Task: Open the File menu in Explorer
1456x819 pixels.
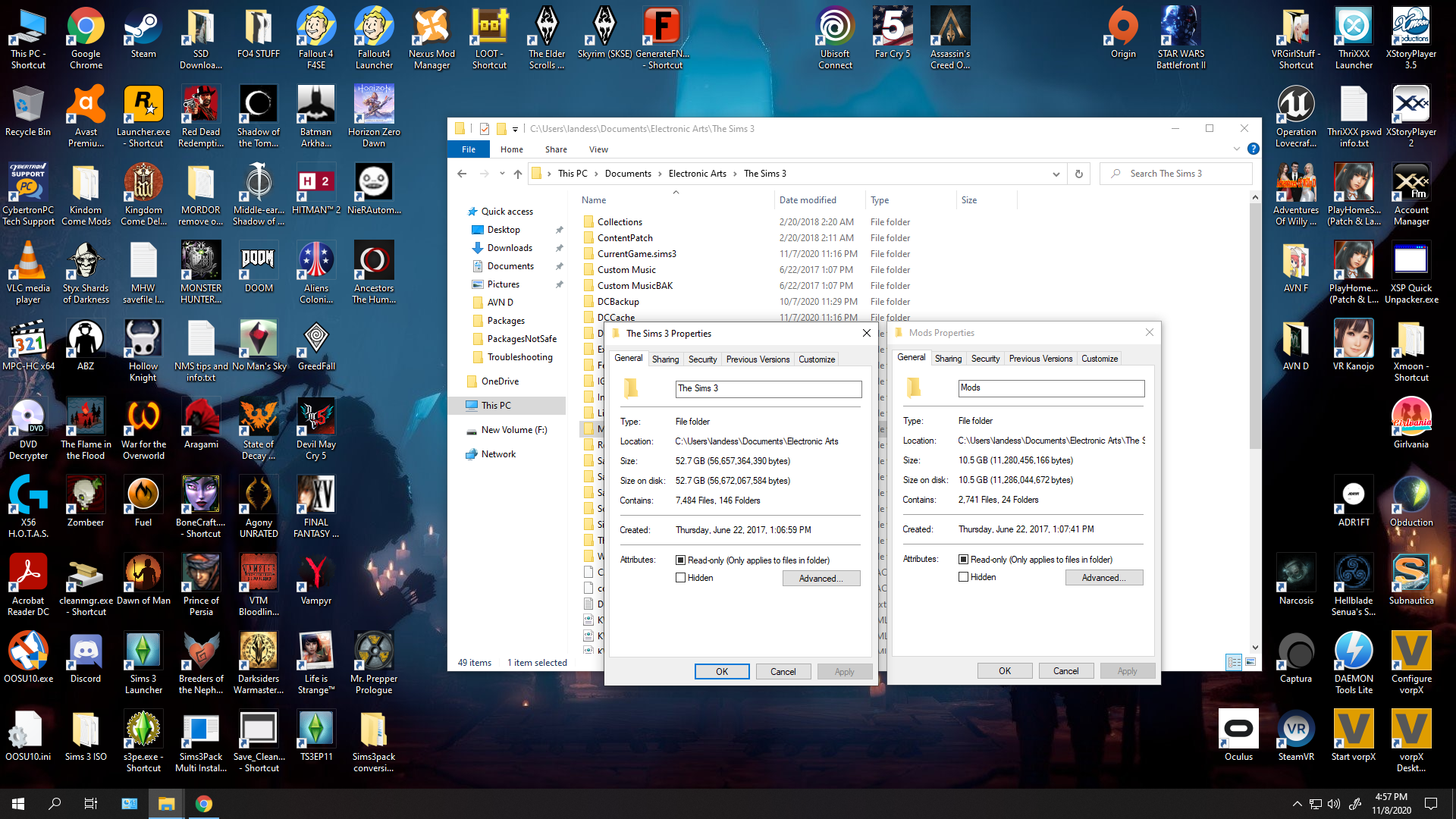Action: (x=469, y=149)
